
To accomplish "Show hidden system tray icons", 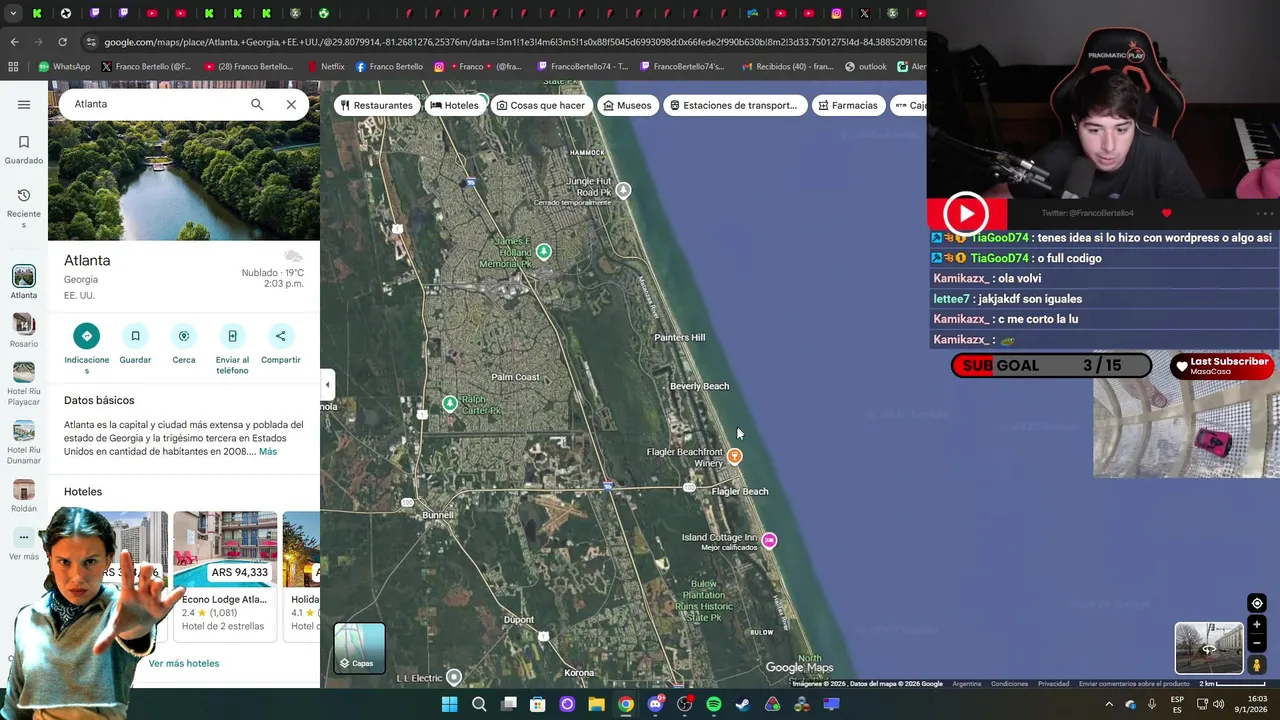I will pos(1108,704).
